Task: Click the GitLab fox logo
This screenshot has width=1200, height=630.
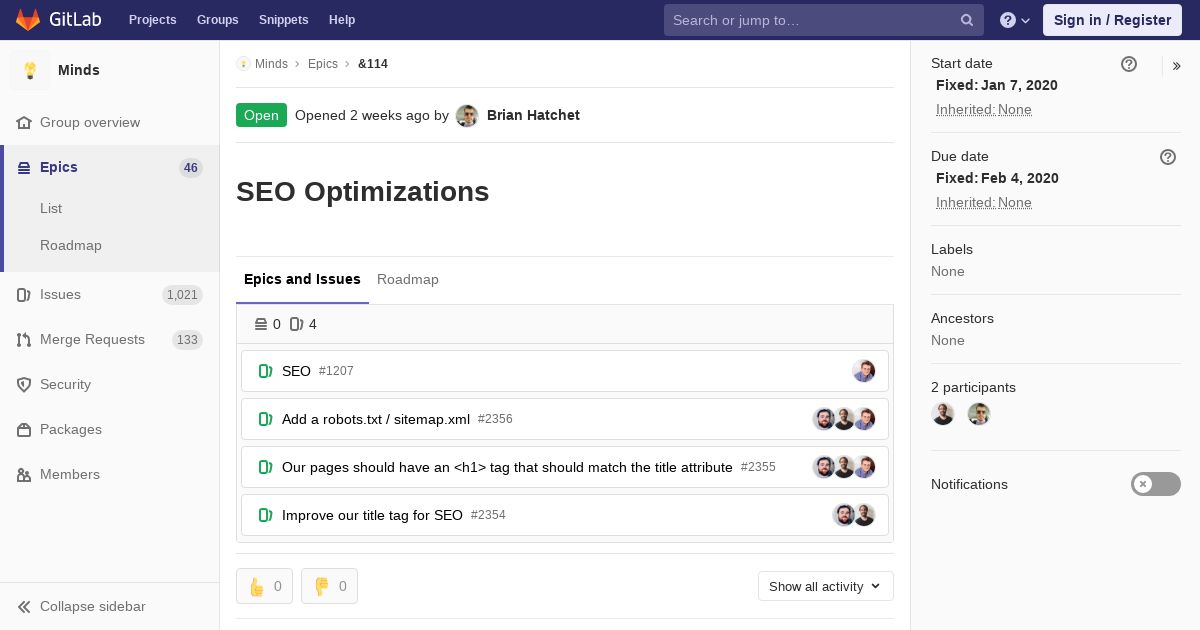Action: pyautogui.click(x=28, y=20)
